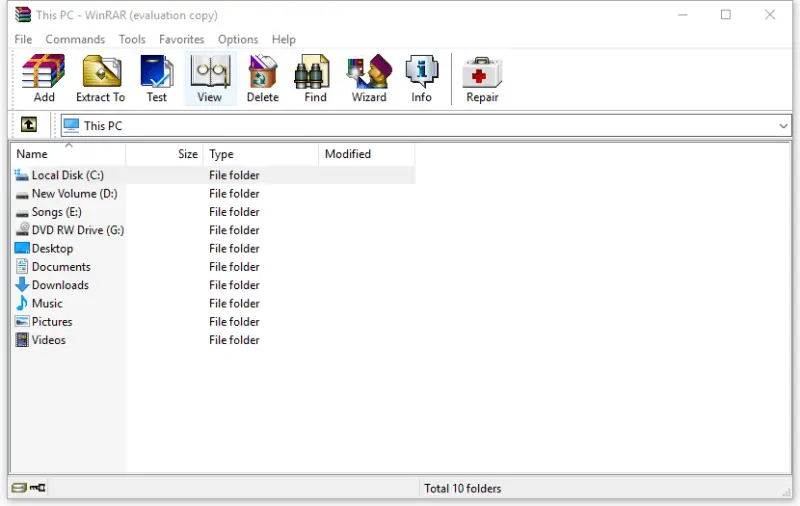Click the Add archive toolbar icon
Image resolution: width=800 pixels, height=506 pixels.
tap(44, 79)
